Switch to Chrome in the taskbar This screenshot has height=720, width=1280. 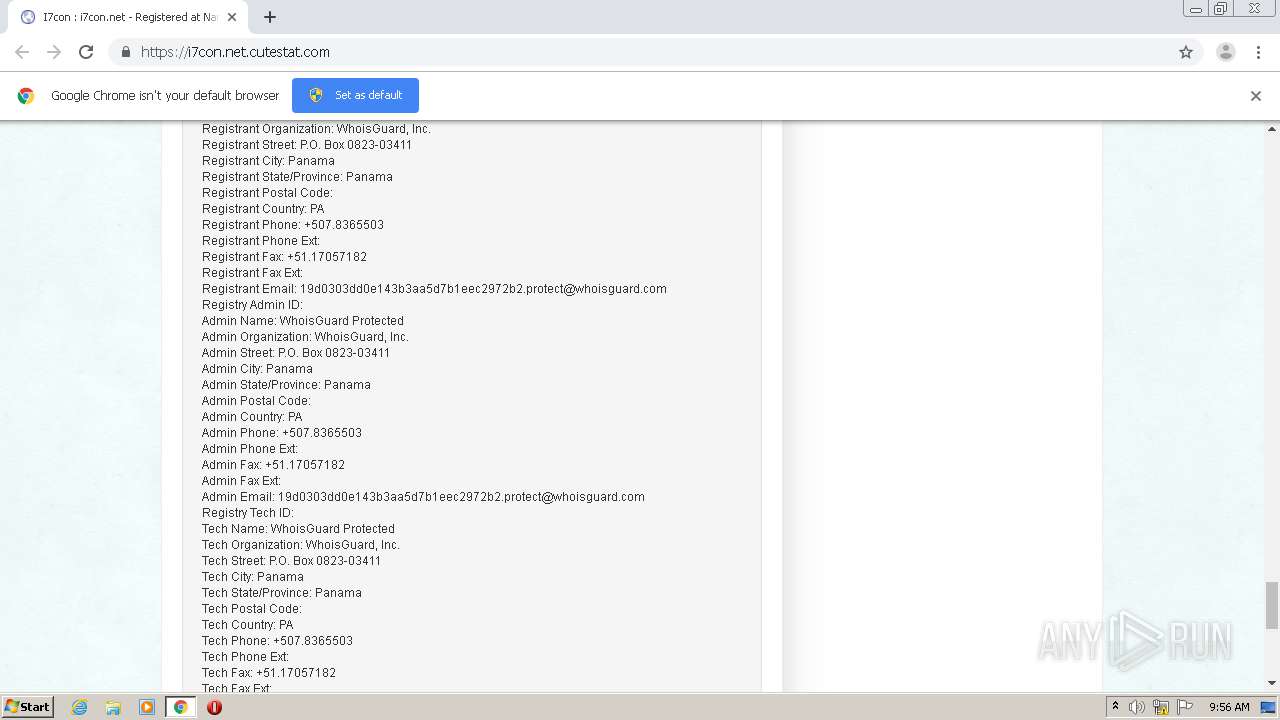(181, 707)
